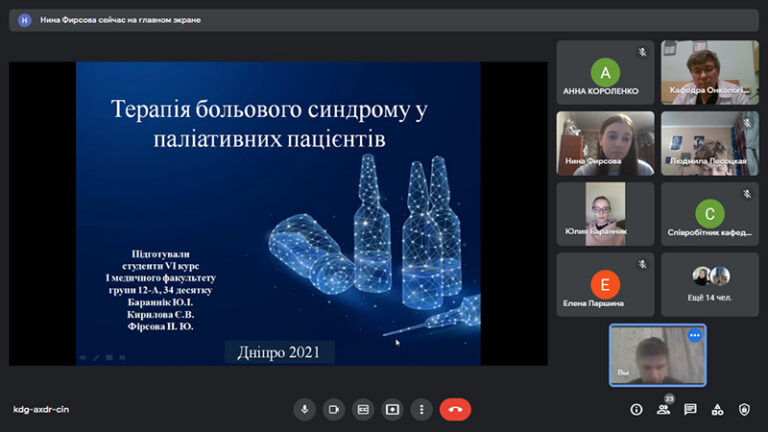Expand the 'Ещё 14 чел.' participants tile
The image size is (768, 432).
709,284
